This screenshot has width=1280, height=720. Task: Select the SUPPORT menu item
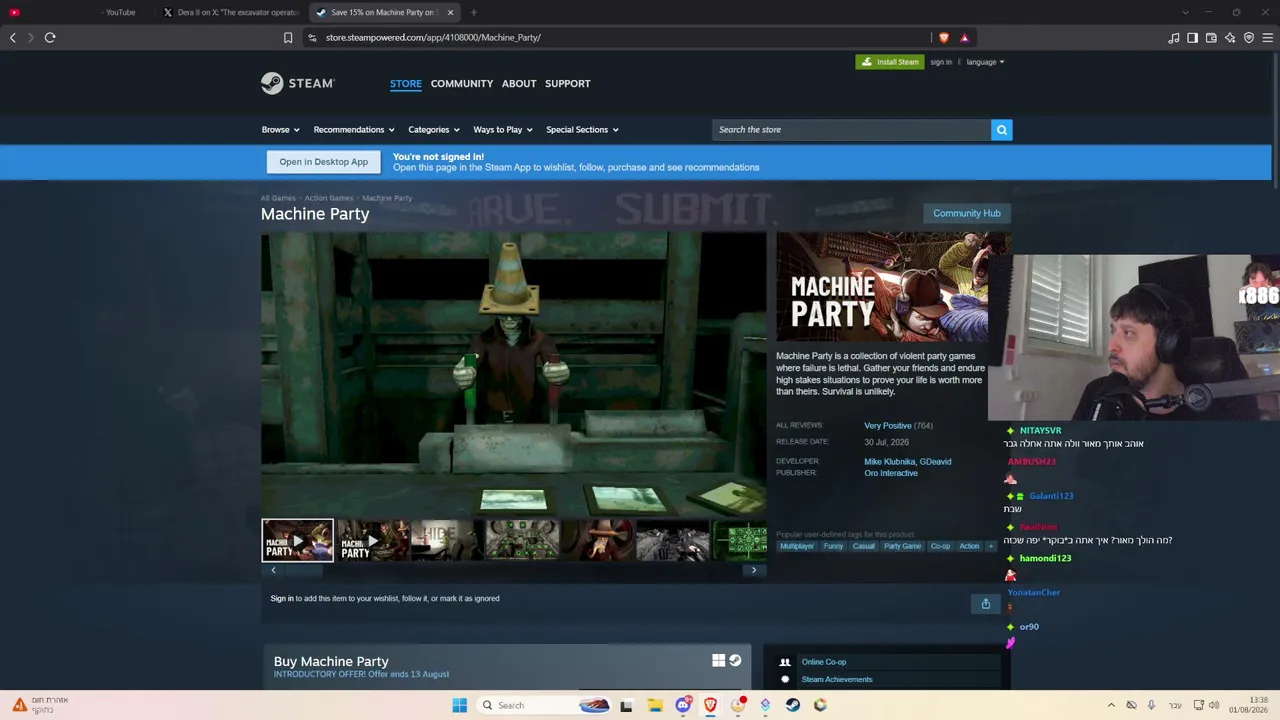[x=568, y=84]
